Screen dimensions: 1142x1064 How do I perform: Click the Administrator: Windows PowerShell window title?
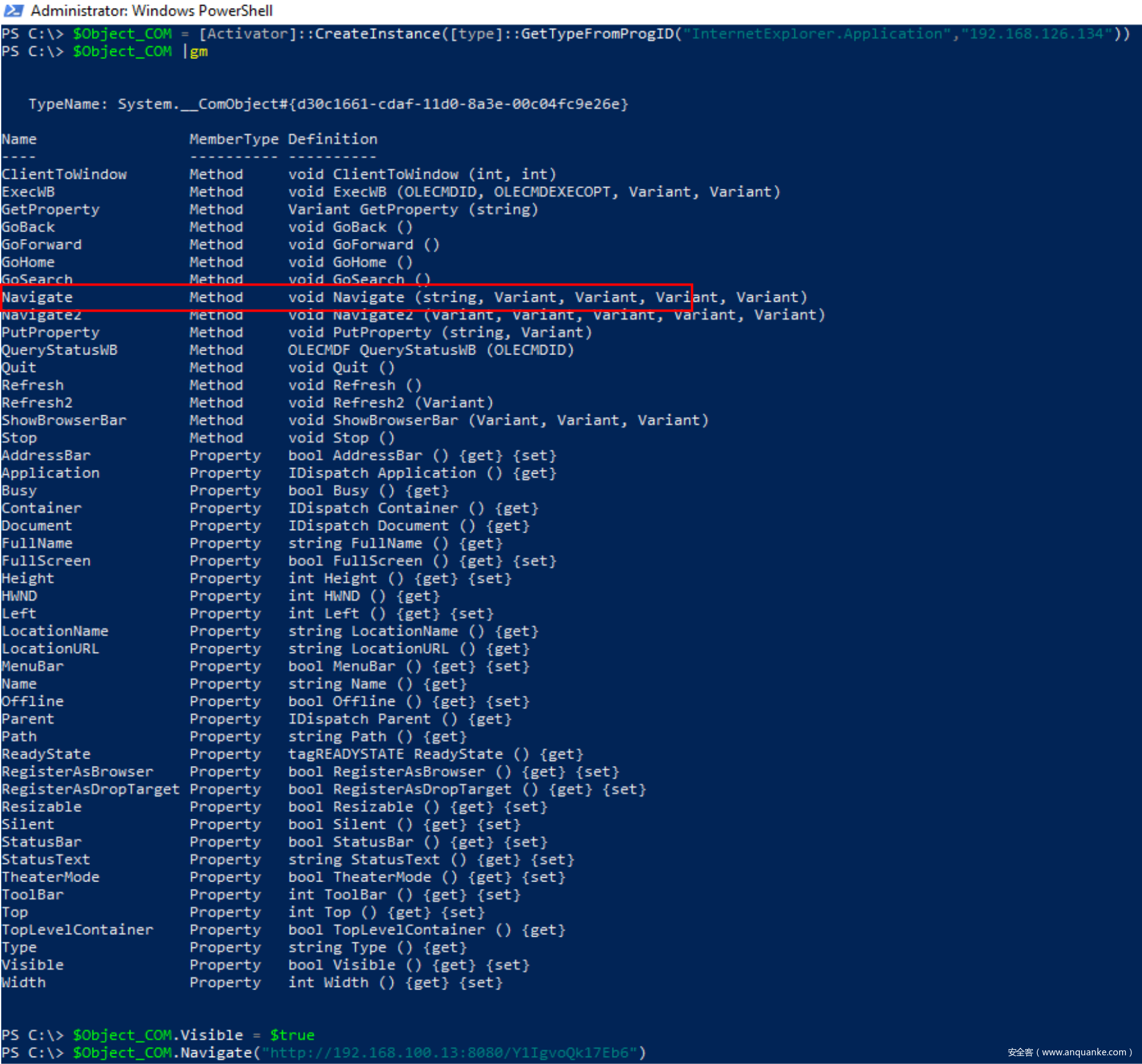click(151, 11)
